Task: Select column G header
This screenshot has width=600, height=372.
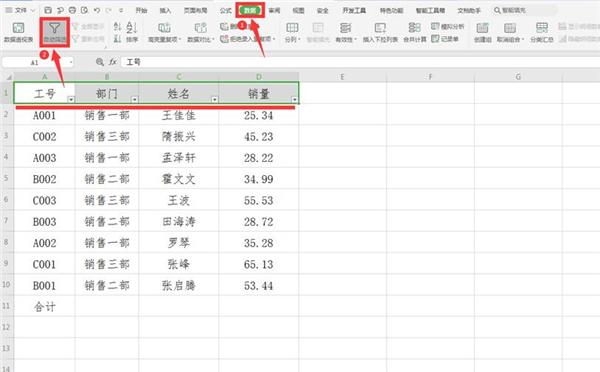Action: click(x=518, y=77)
